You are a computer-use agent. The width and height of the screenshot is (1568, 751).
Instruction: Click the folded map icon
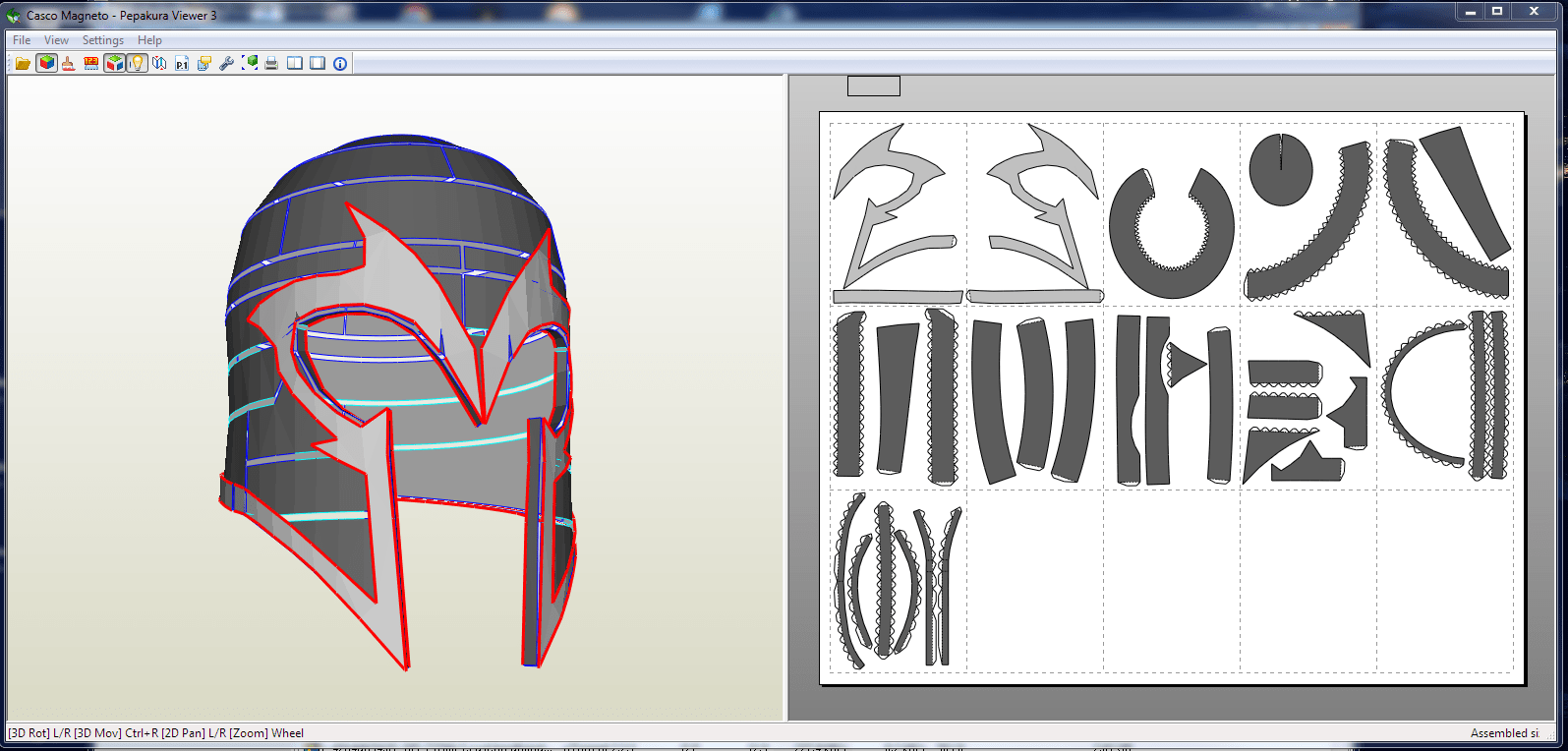[x=159, y=64]
